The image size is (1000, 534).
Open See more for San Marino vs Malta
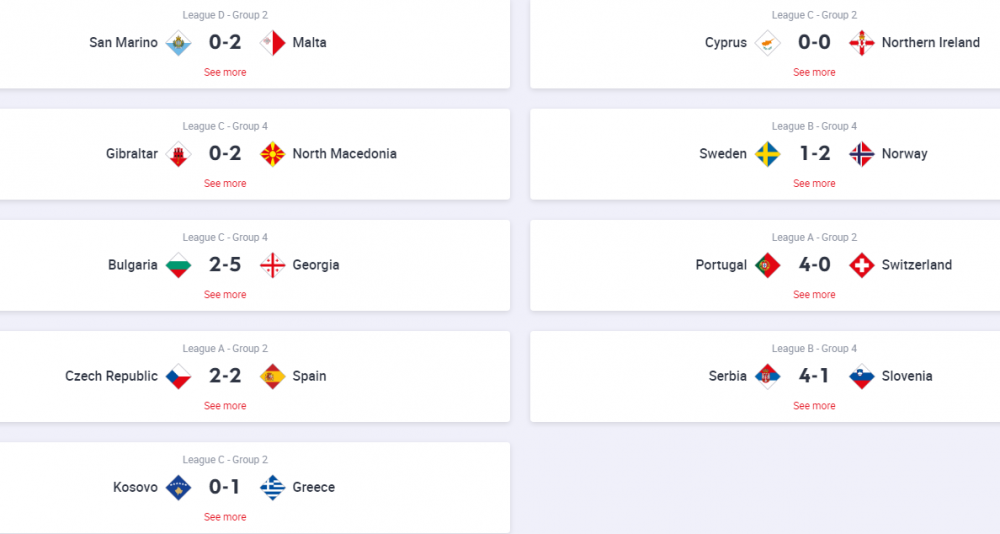coord(225,72)
